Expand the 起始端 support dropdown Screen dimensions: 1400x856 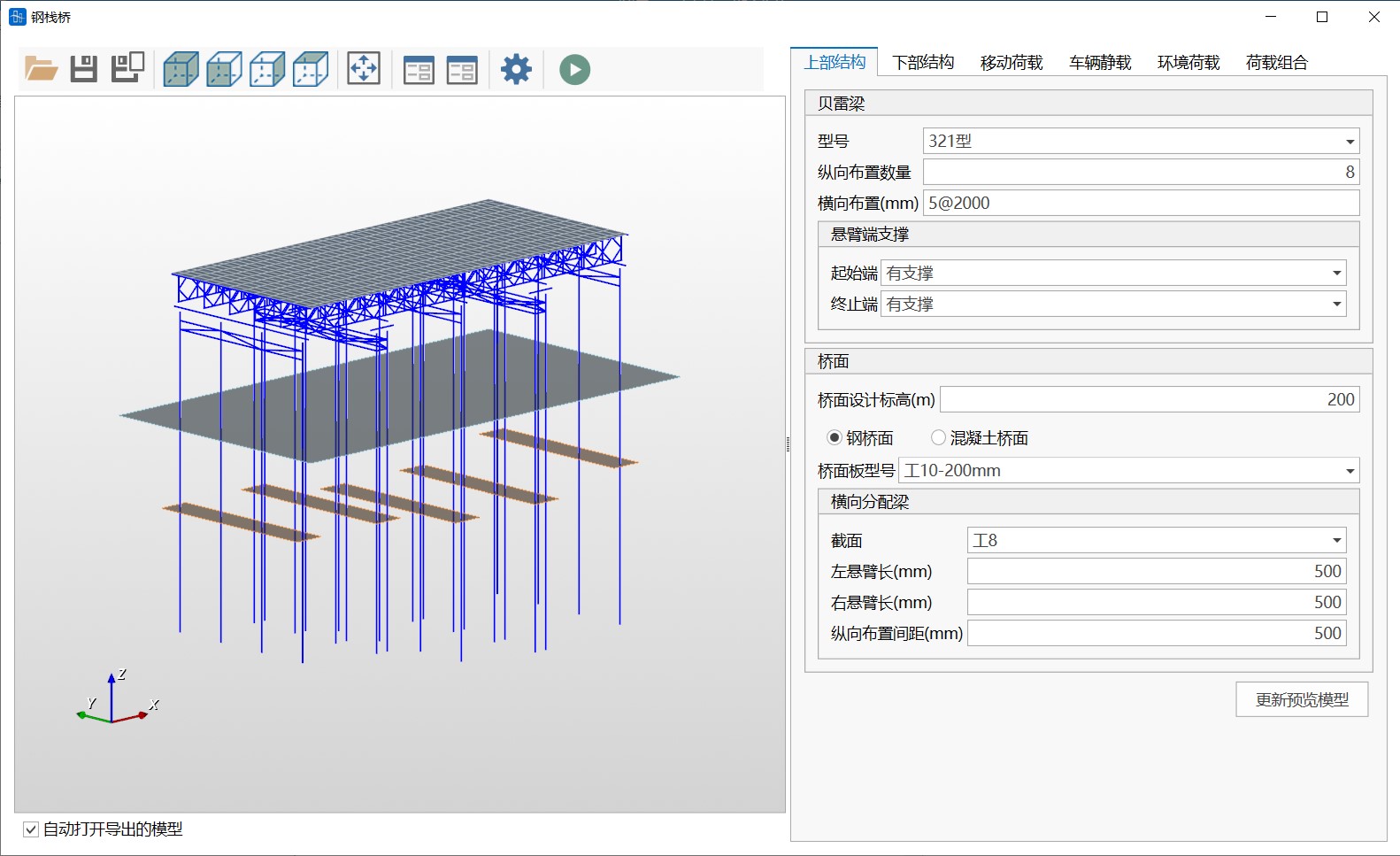(1113, 273)
